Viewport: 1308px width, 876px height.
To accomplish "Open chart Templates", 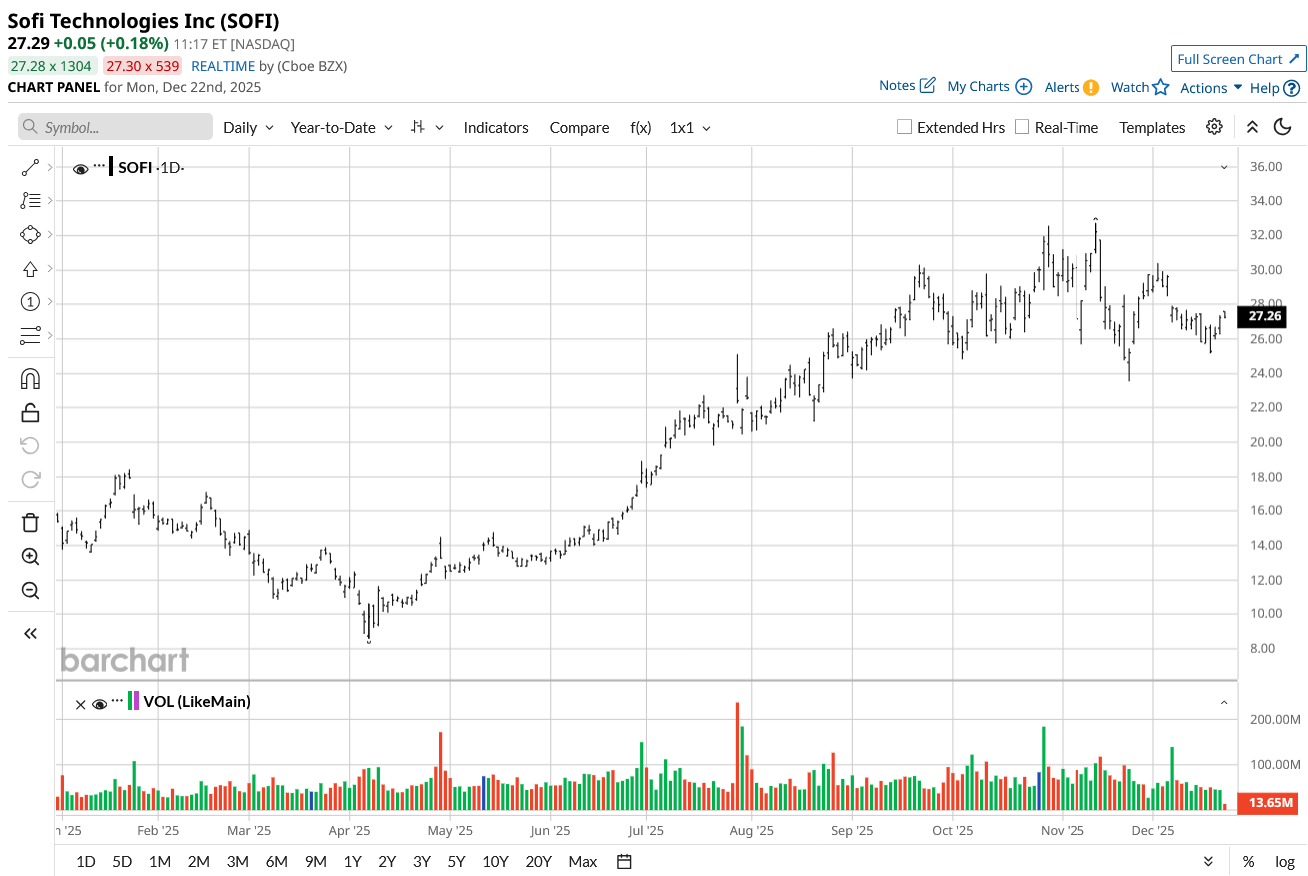I will pyautogui.click(x=1152, y=127).
